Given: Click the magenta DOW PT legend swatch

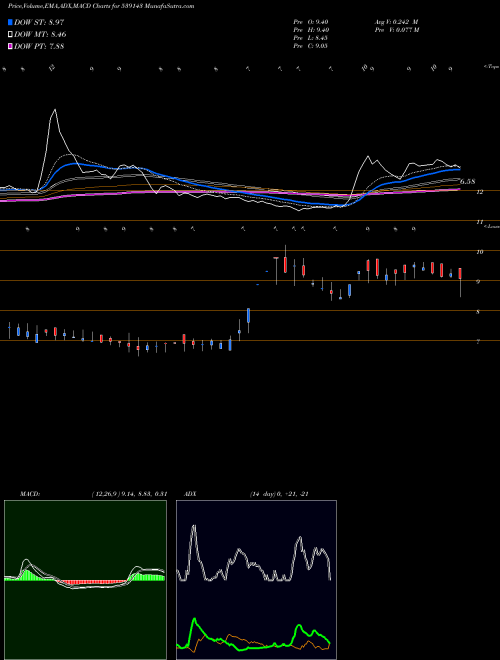Looking at the screenshot, I should coord(10,47).
